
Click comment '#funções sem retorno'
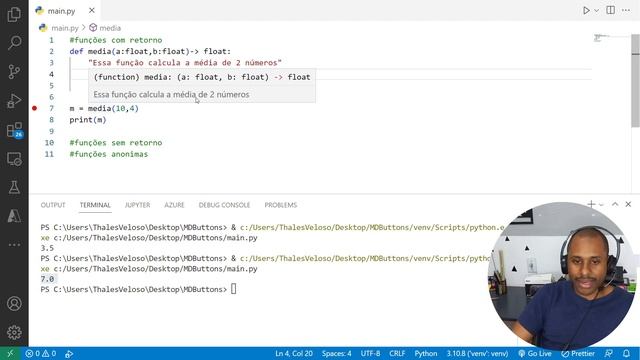coord(116,142)
